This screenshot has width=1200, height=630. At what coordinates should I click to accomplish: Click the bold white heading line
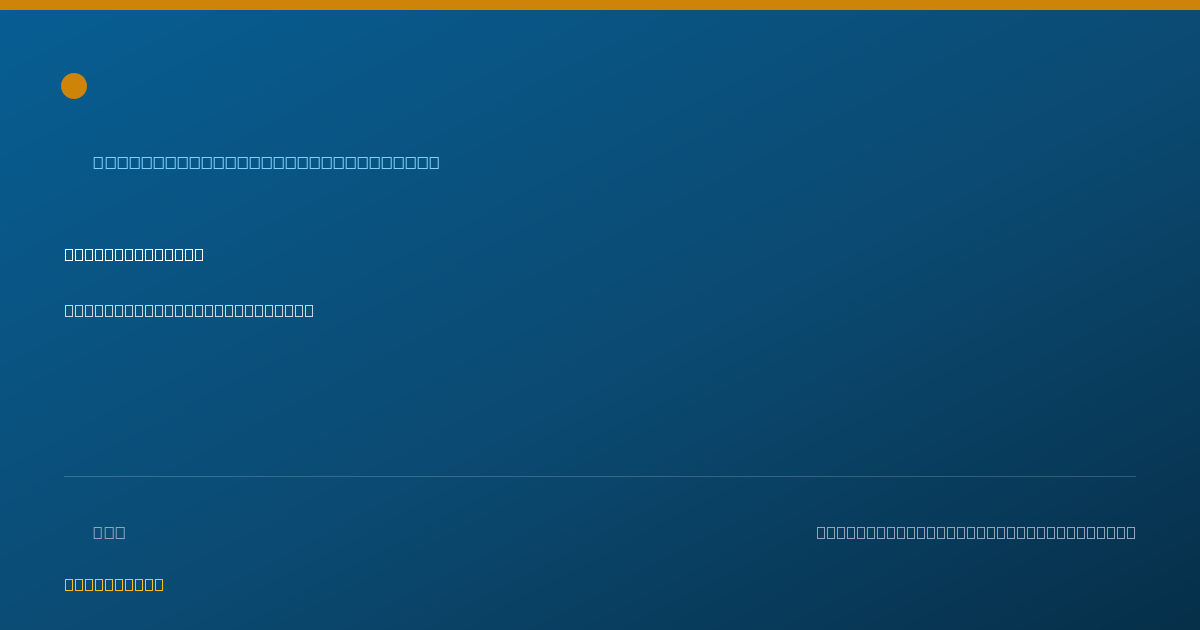[x=134, y=254]
